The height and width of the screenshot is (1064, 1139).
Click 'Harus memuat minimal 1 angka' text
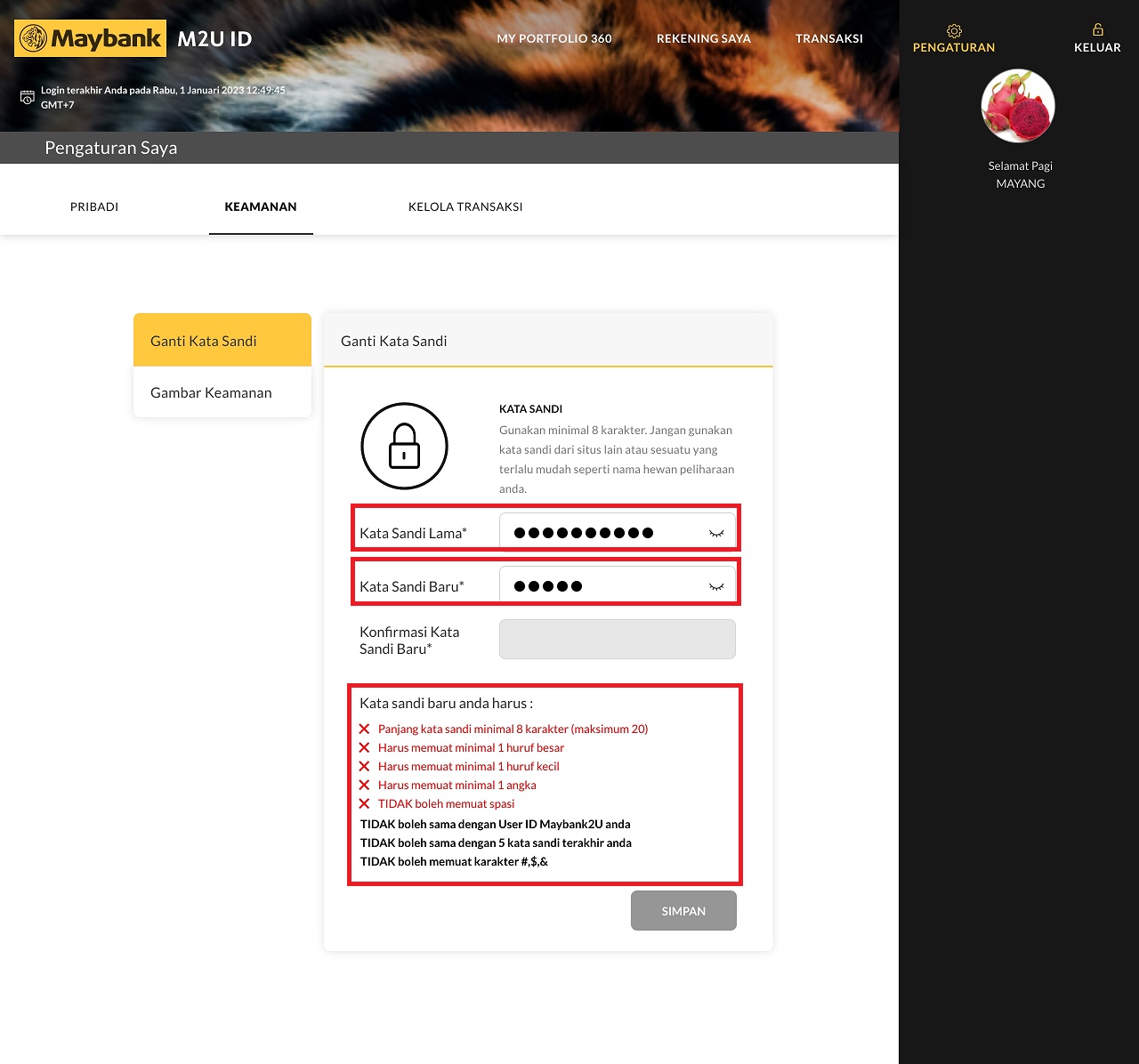click(x=457, y=785)
